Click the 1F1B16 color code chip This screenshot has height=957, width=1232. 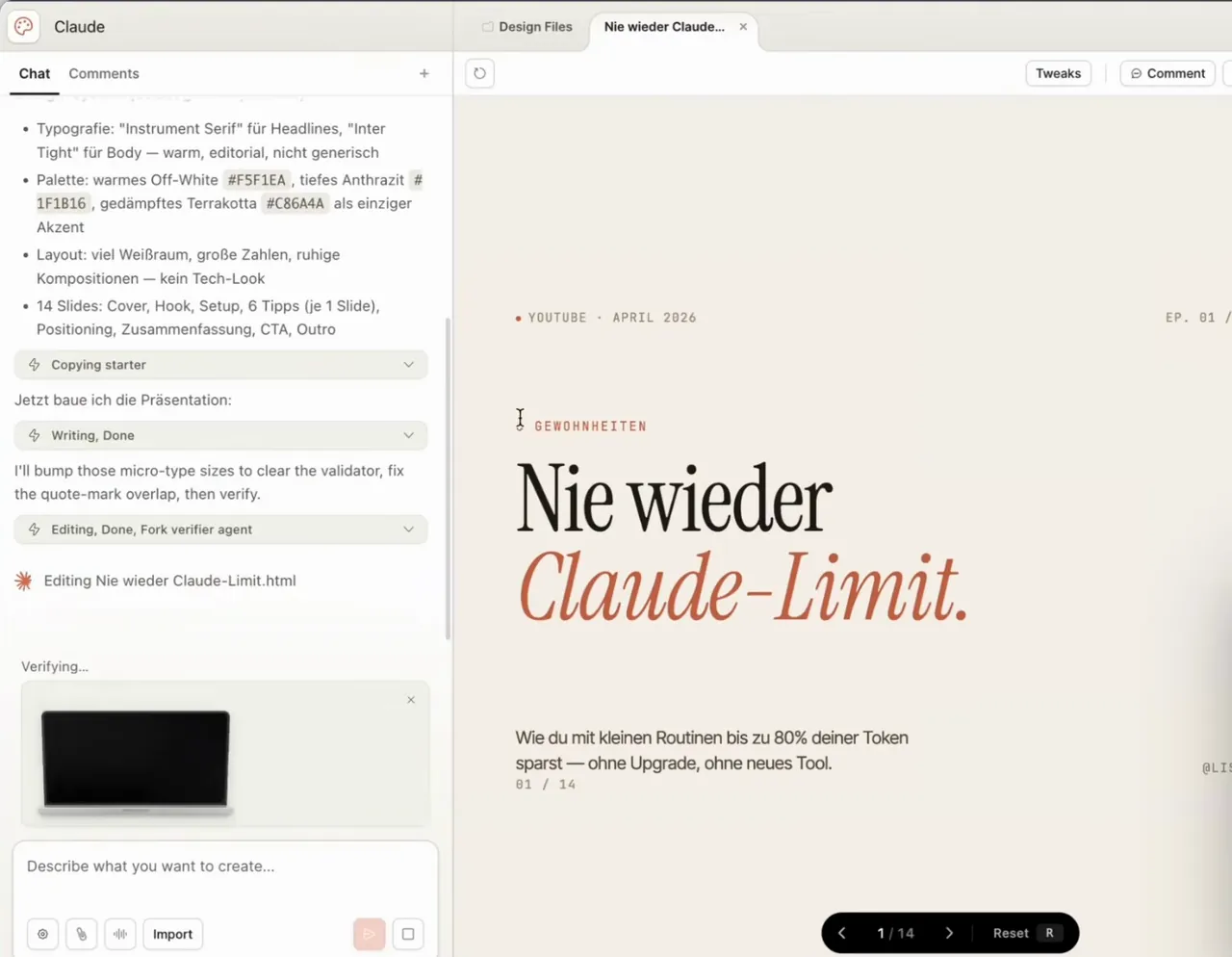(62, 203)
